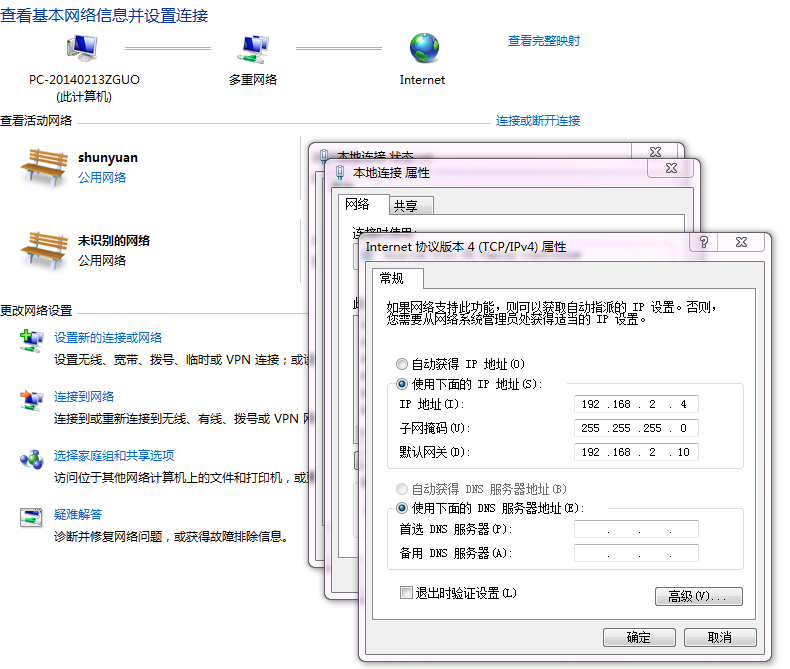Open the 设置新的连接或网络 link

(x=108, y=338)
